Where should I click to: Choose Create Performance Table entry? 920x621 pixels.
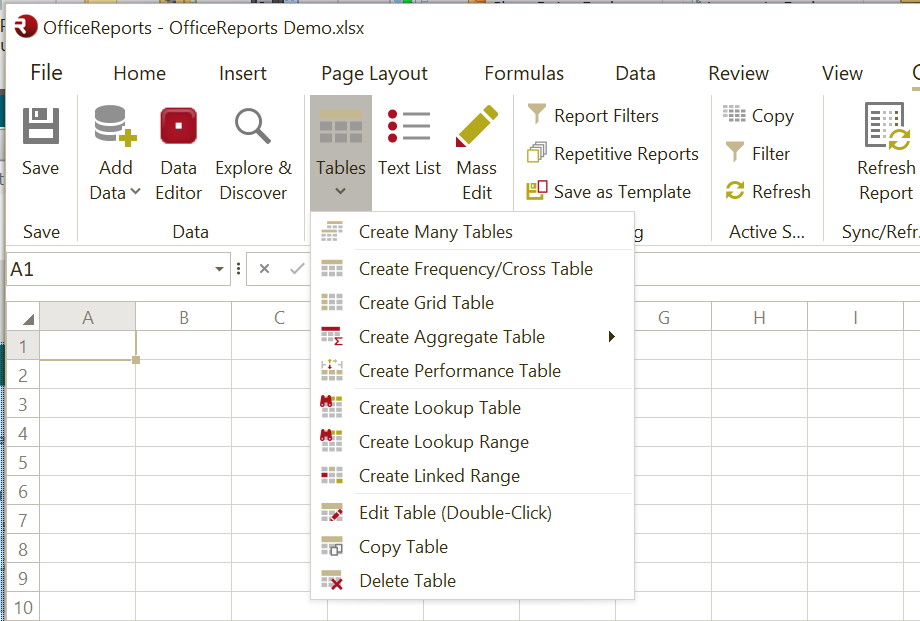[472, 371]
